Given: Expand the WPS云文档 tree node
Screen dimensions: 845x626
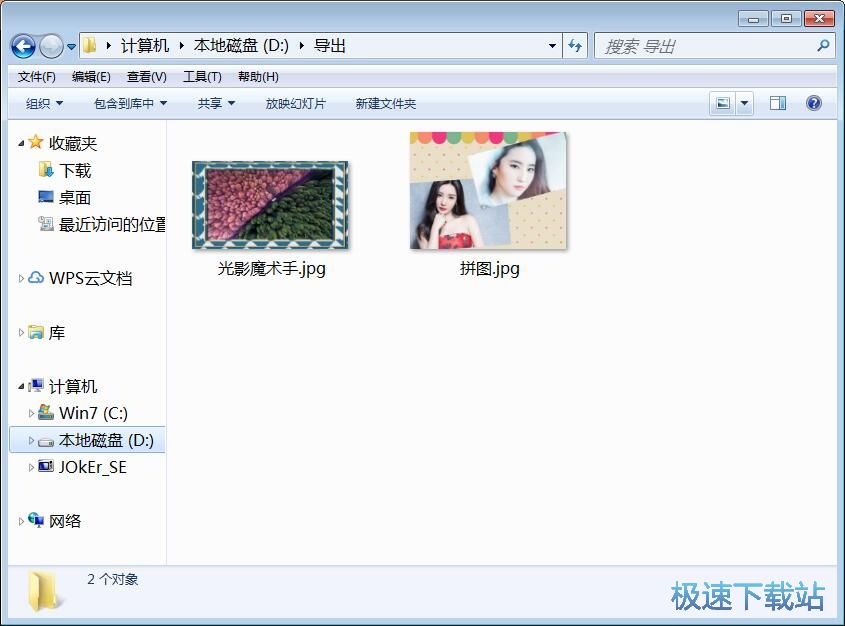Looking at the screenshot, I should tap(21, 279).
